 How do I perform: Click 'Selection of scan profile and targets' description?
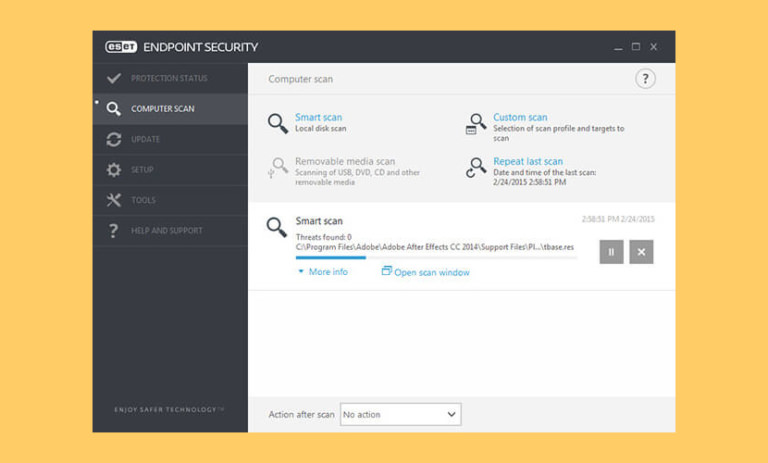click(x=558, y=133)
